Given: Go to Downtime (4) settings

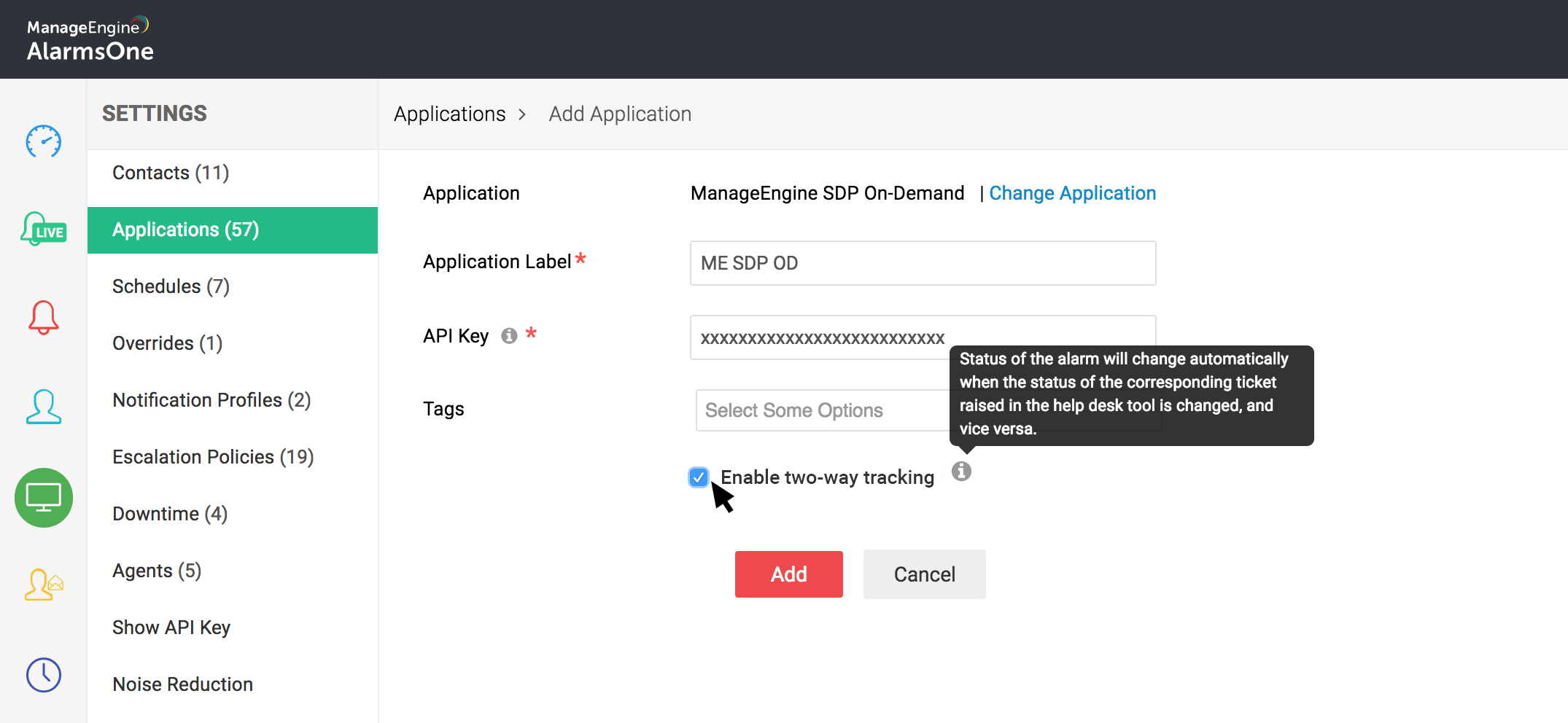Looking at the screenshot, I should 233,514.
